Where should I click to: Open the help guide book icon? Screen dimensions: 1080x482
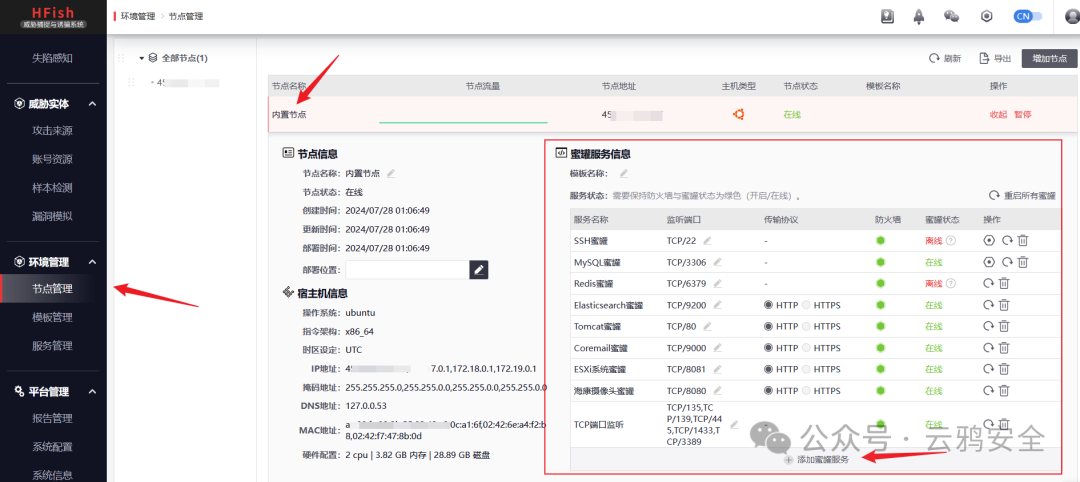[x=887, y=17]
